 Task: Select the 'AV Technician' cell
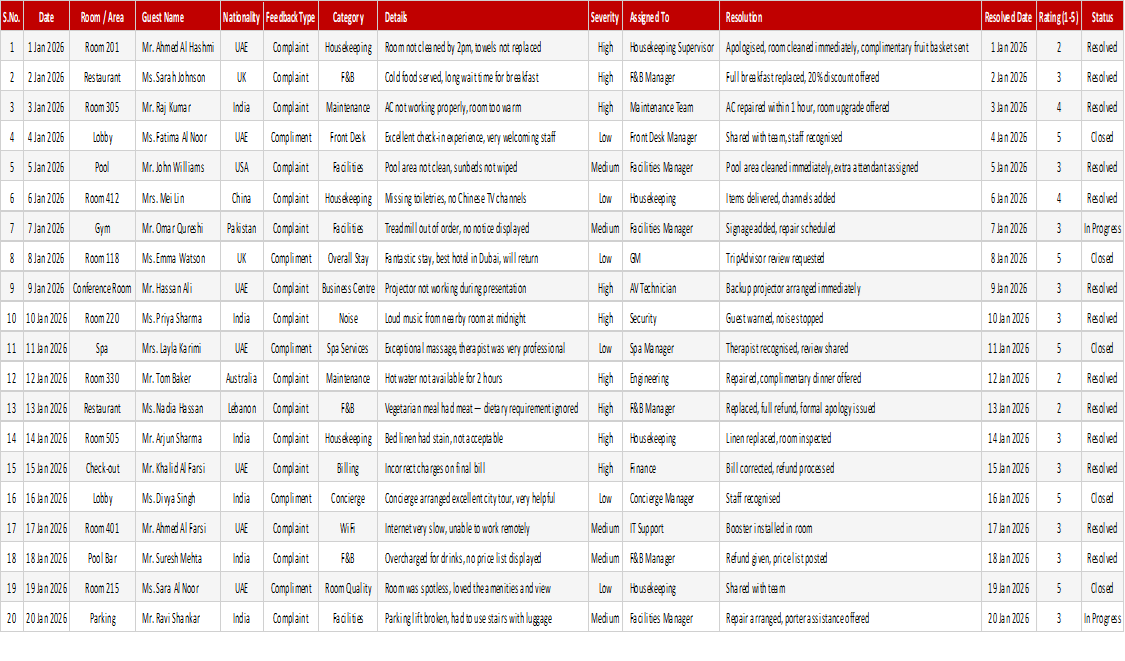tap(671, 289)
